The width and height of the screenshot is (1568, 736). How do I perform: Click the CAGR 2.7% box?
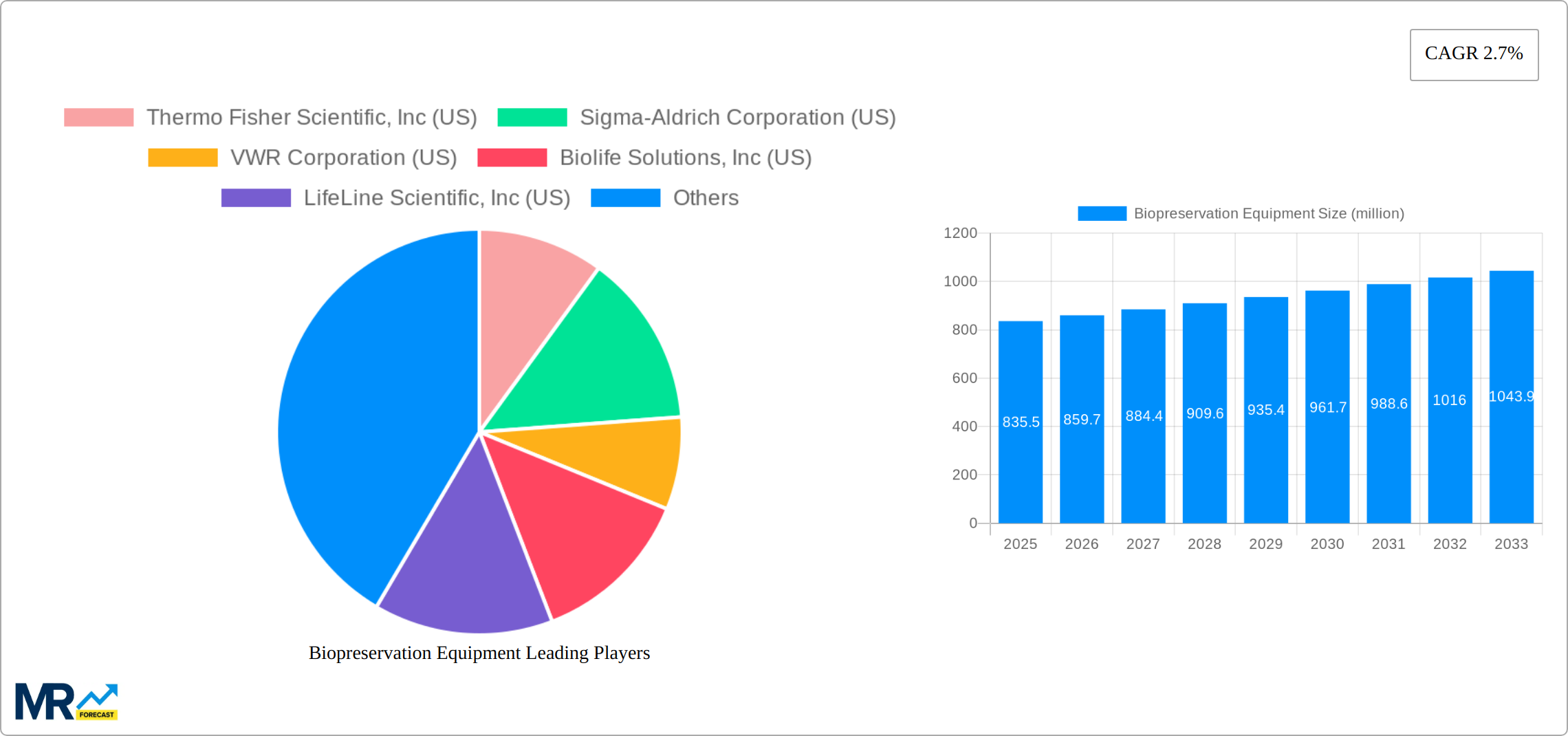click(1473, 54)
